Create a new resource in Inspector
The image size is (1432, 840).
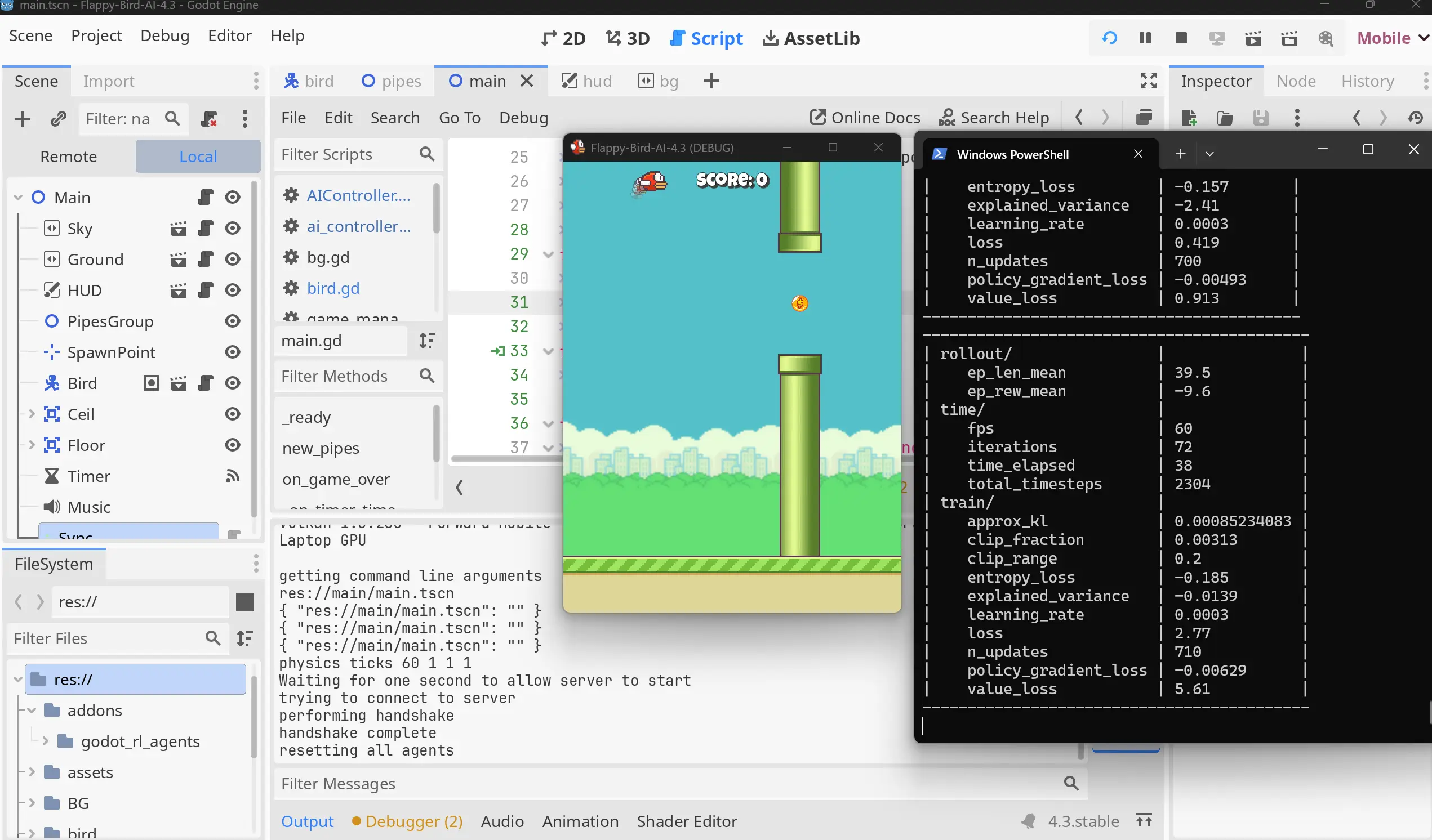tap(1189, 118)
